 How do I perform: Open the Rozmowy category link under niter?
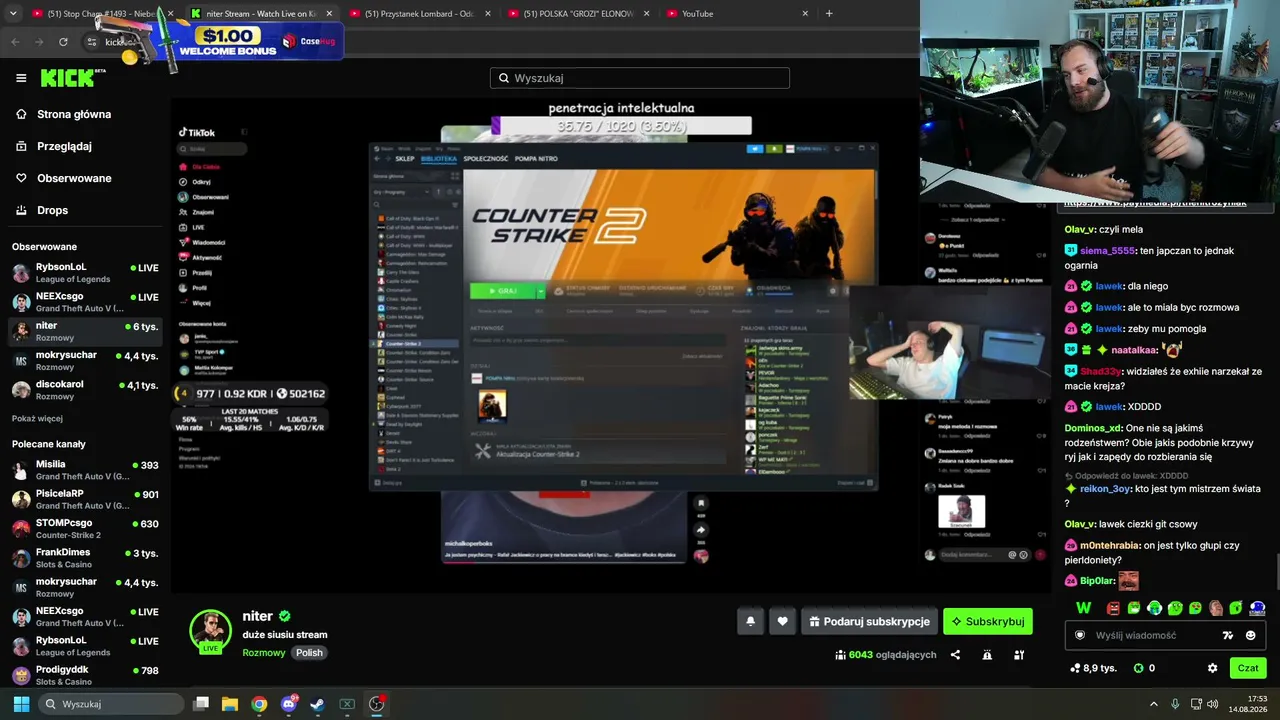(266, 652)
